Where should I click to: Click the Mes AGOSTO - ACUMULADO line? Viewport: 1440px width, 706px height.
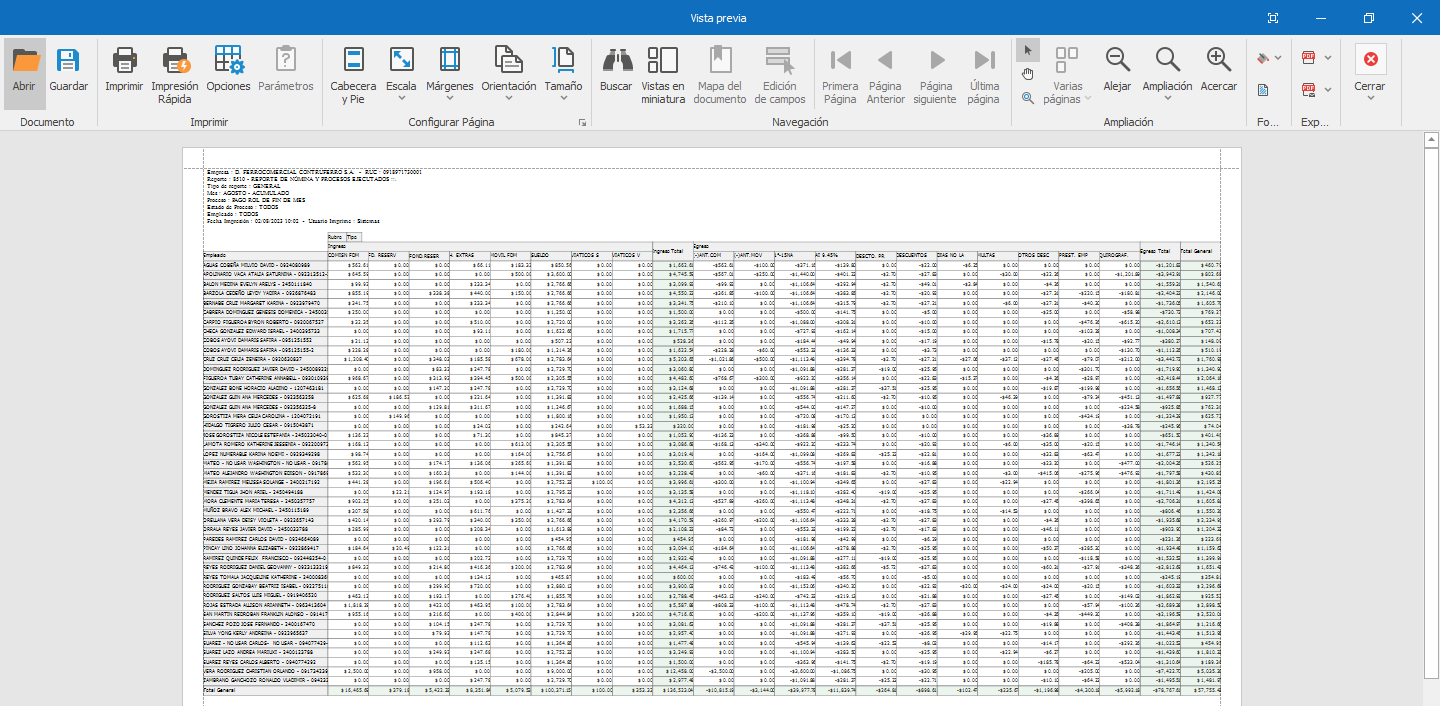[247, 192]
